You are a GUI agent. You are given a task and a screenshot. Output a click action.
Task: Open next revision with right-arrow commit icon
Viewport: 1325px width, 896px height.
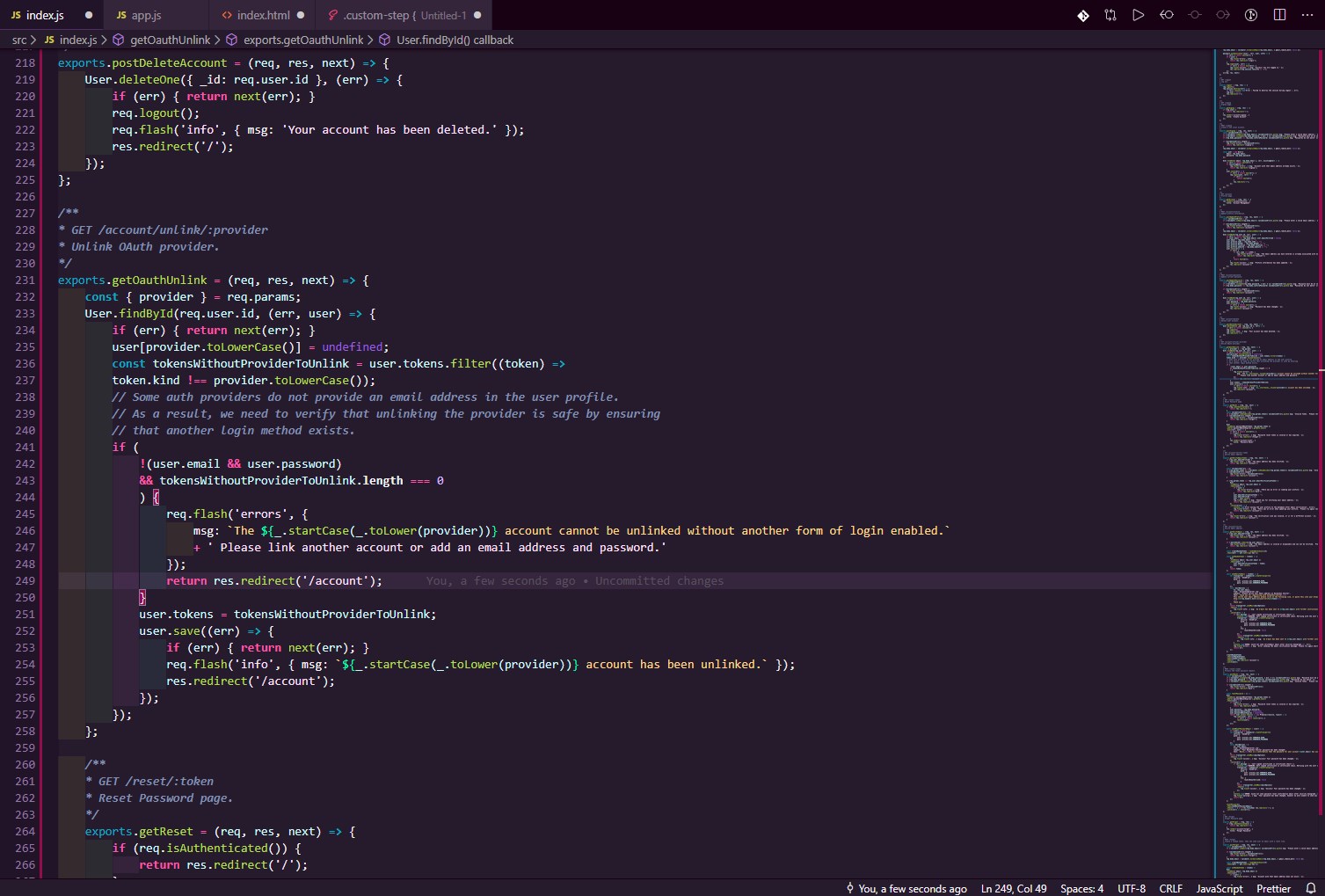pos(1223,15)
